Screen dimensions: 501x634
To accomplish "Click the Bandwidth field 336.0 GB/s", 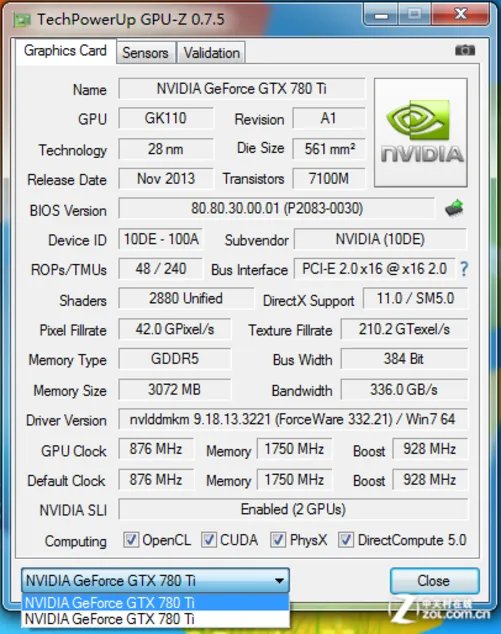I will [404, 390].
